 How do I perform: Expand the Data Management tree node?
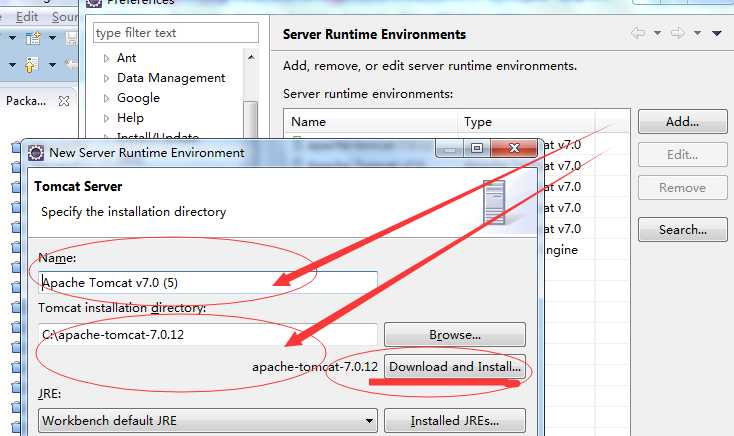(x=106, y=78)
